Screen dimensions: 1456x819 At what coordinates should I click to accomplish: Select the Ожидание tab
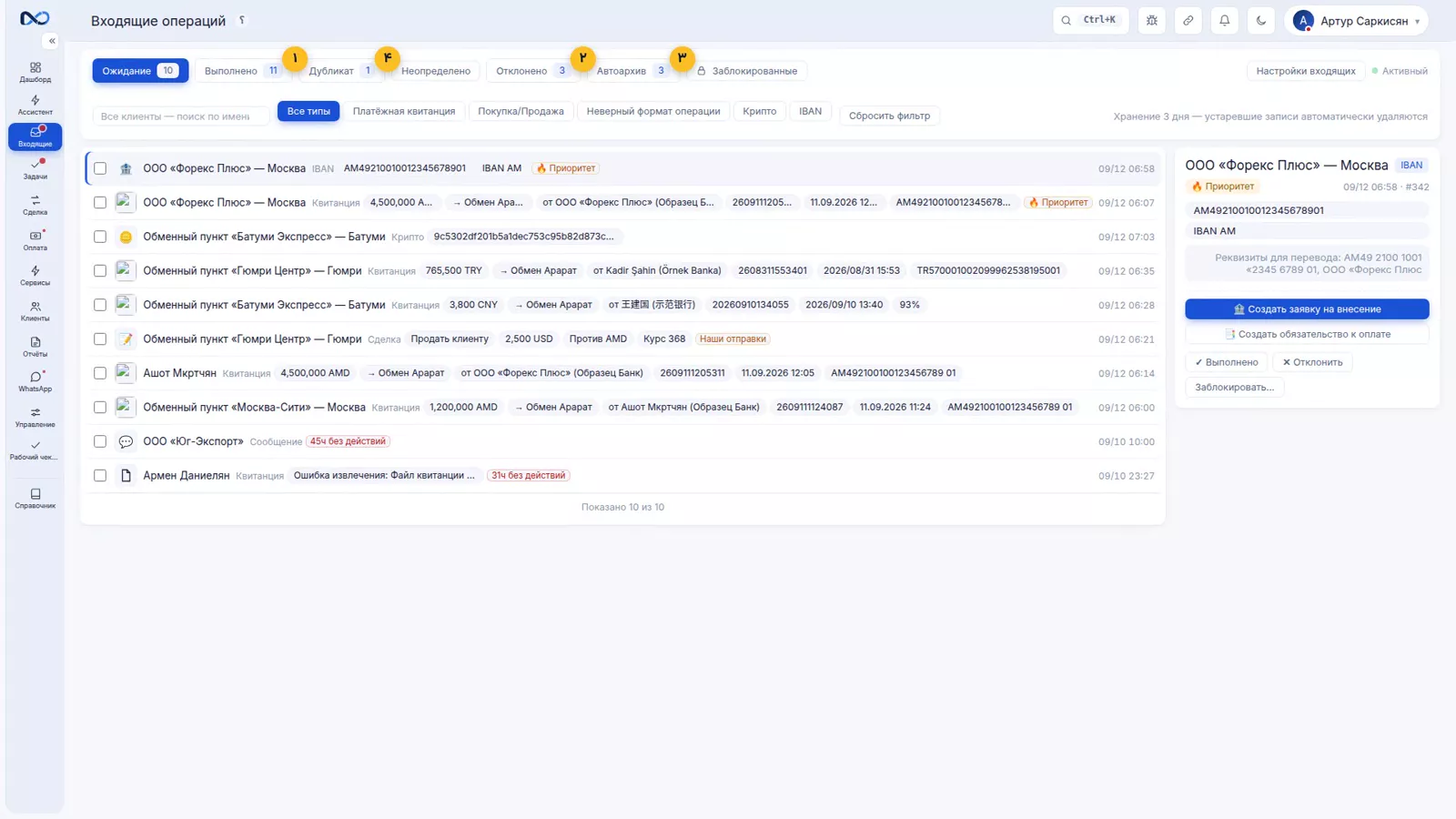pyautogui.click(x=140, y=71)
